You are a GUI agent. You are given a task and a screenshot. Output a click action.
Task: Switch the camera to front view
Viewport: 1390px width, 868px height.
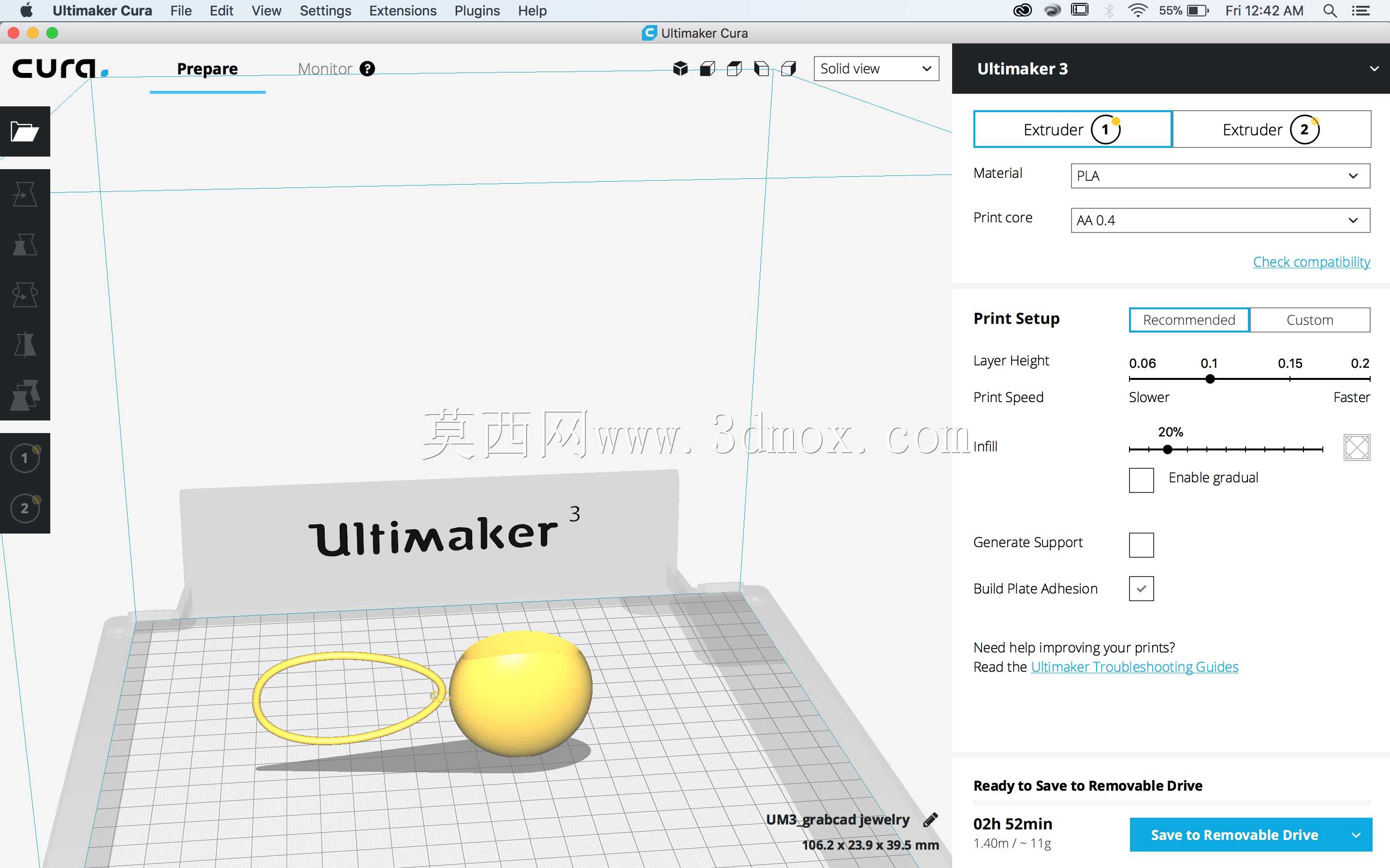[708, 69]
